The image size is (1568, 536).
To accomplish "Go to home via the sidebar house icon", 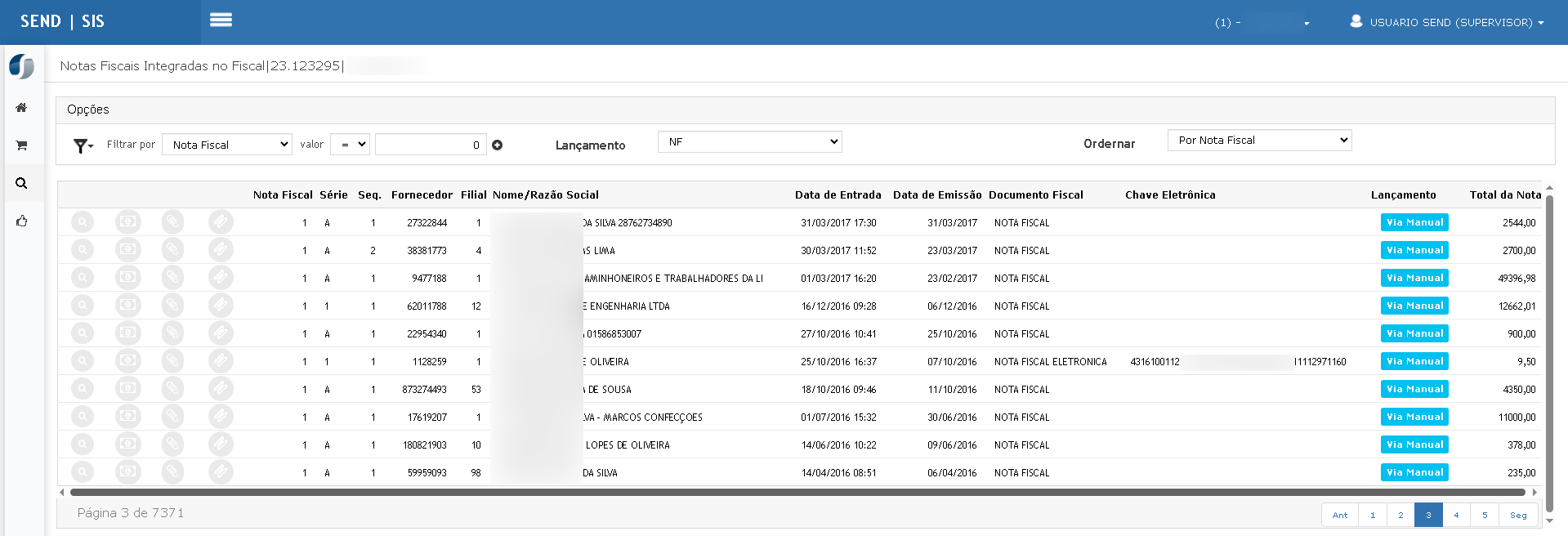I will pos(21,108).
